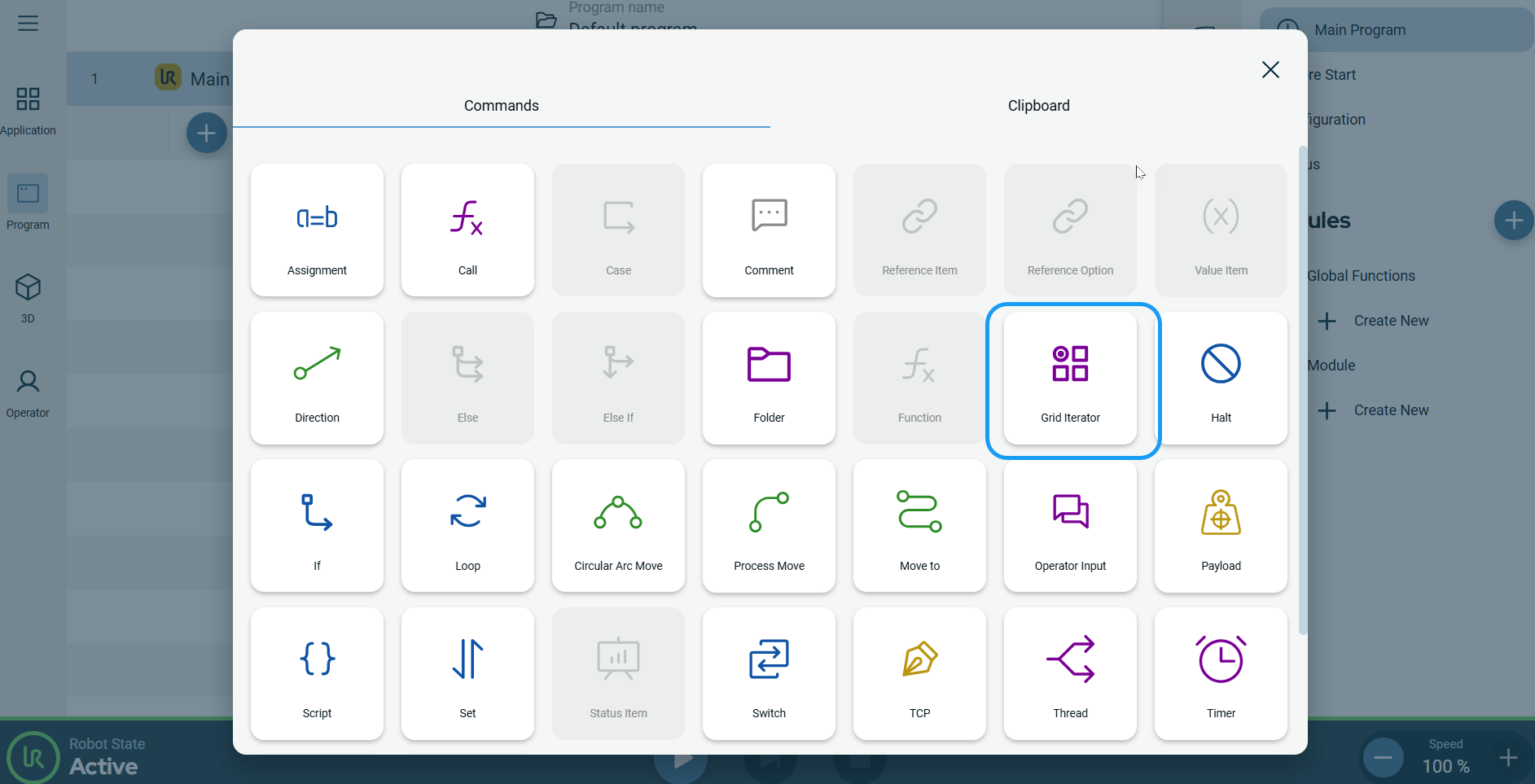Go to the Operator view in sidebar
1535x784 pixels.
(28, 393)
